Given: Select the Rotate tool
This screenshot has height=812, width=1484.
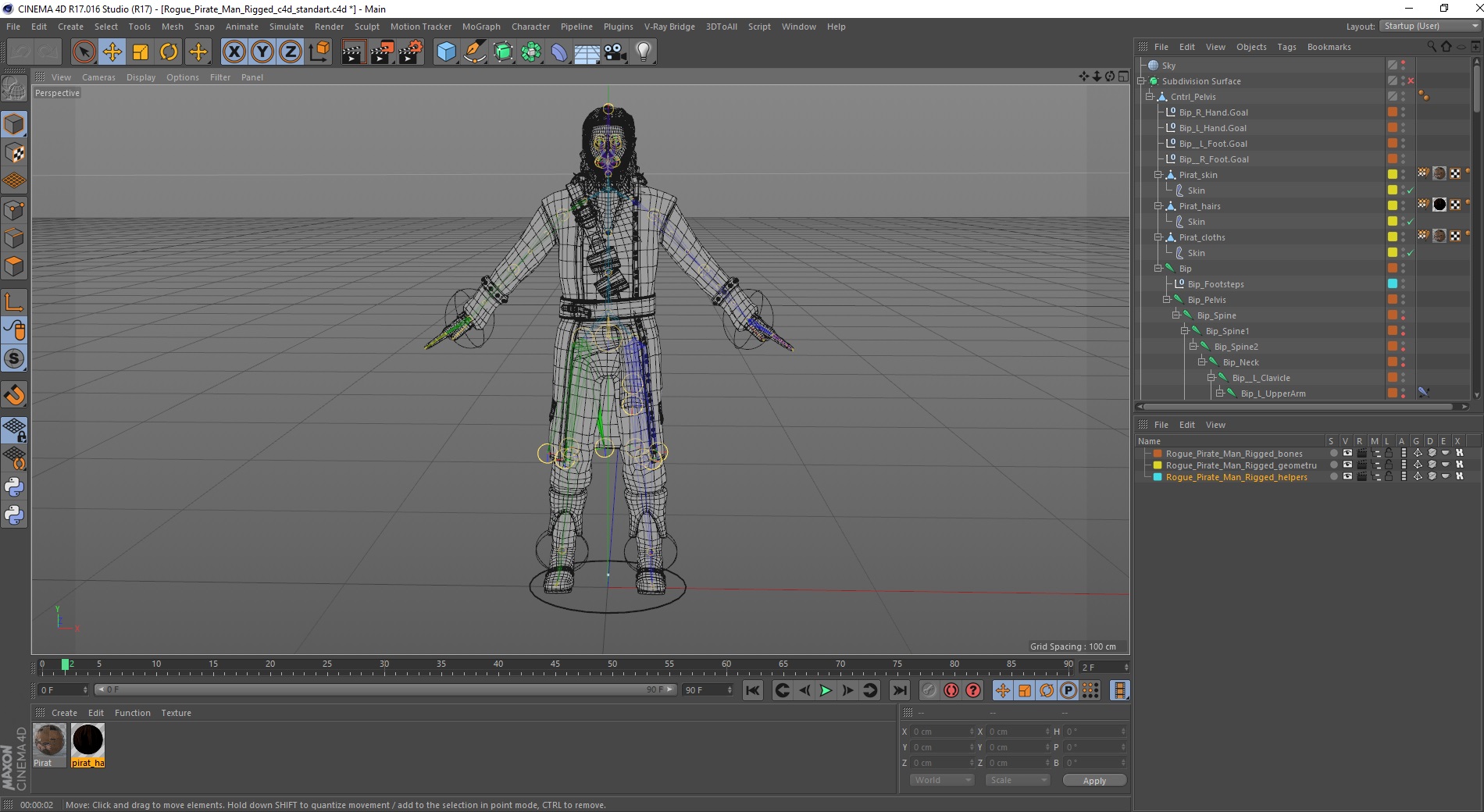Looking at the screenshot, I should pos(168,52).
